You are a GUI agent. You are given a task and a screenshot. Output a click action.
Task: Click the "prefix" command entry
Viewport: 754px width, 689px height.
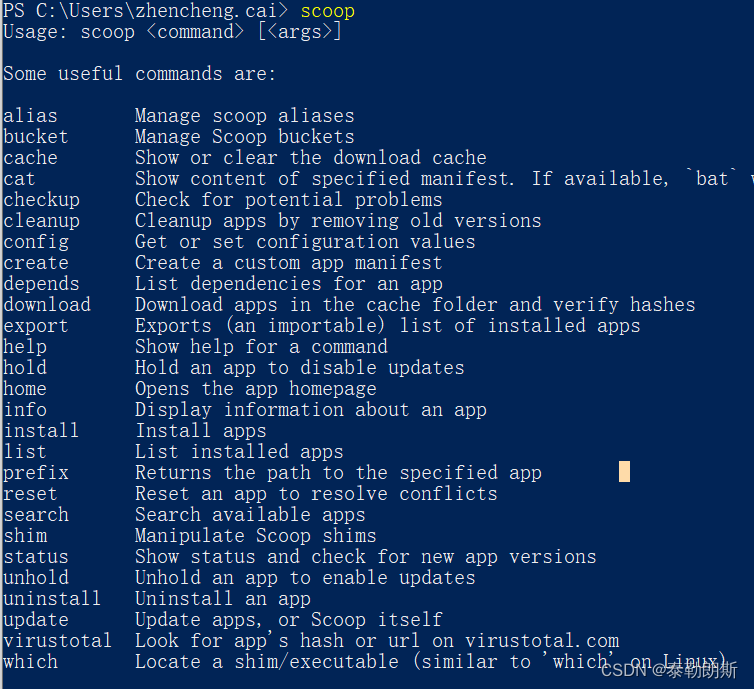36,473
